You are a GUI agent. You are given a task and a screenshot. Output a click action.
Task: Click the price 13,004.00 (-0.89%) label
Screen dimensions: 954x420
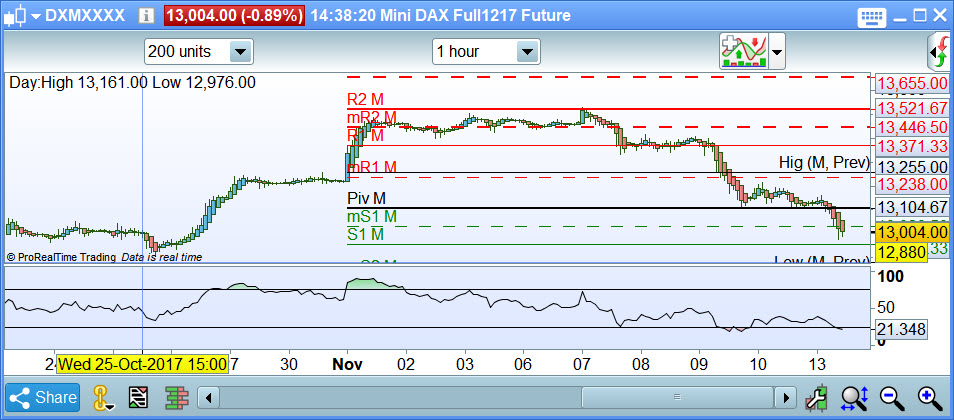tap(234, 15)
